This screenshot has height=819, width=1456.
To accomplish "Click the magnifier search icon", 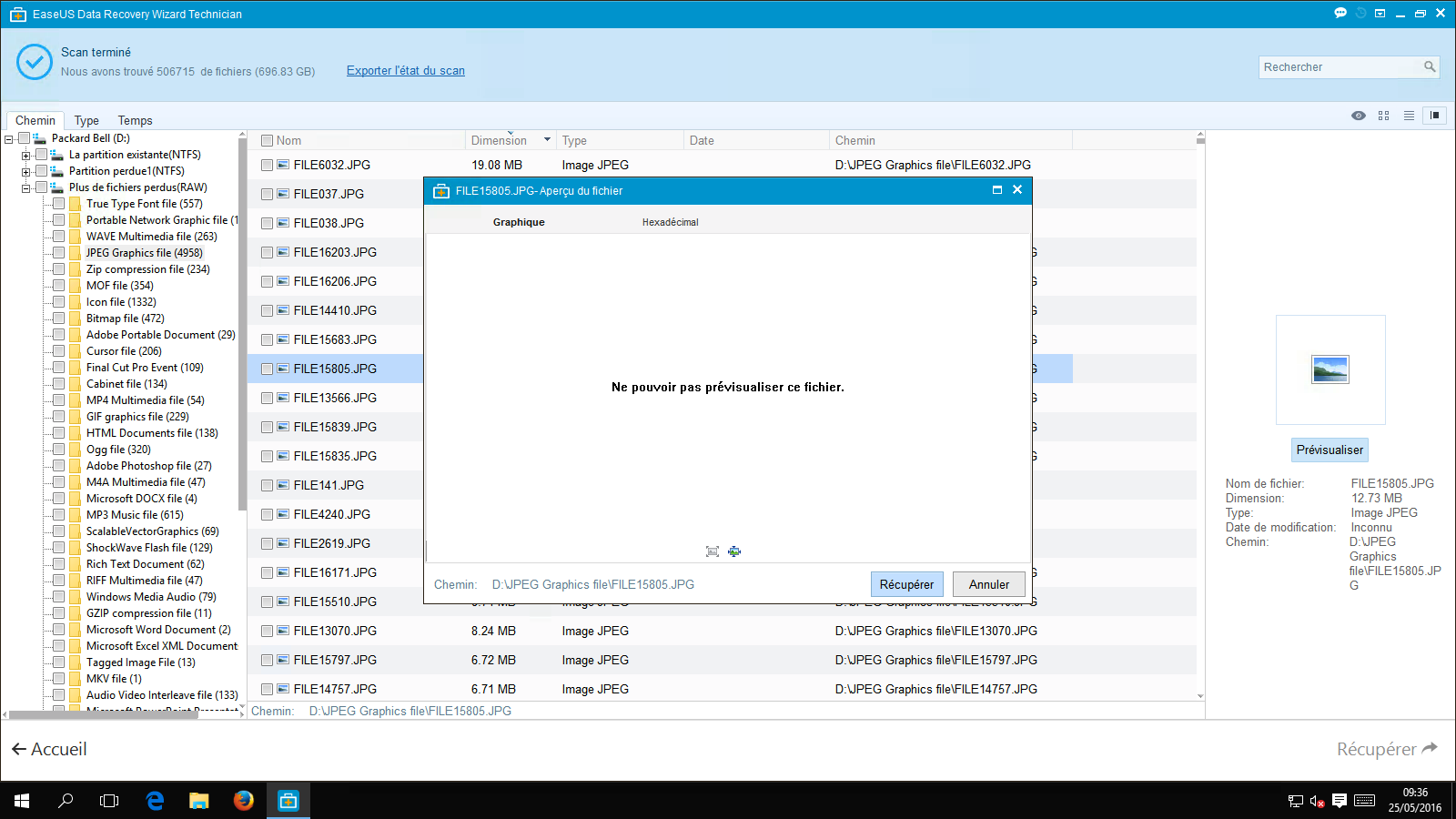I will click(1430, 67).
